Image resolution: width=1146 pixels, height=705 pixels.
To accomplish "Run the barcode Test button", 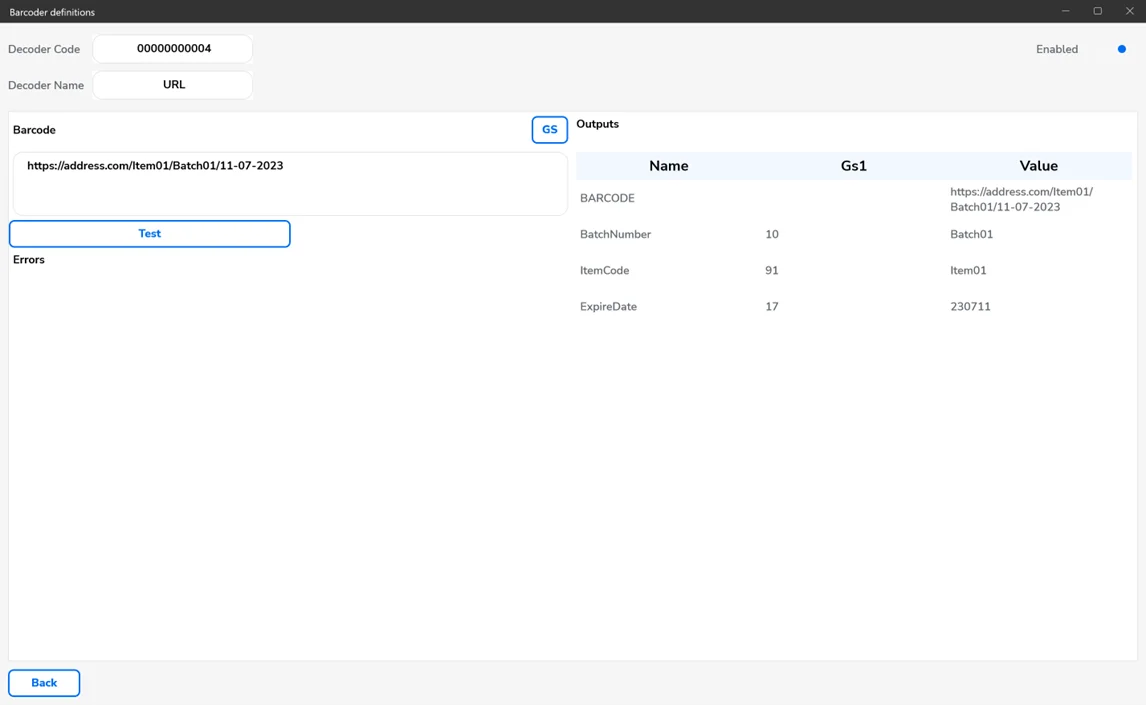I will pos(150,234).
